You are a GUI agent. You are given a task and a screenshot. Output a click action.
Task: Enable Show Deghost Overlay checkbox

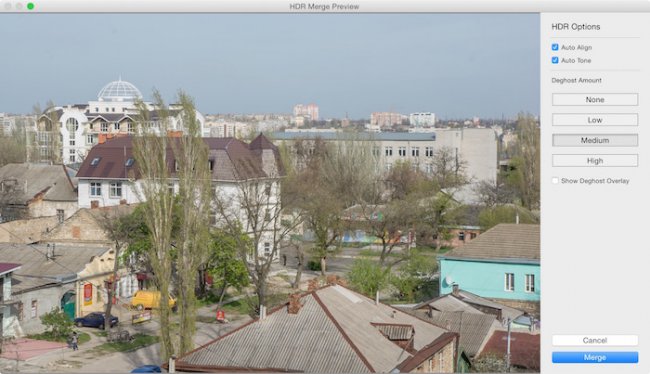[x=555, y=181]
